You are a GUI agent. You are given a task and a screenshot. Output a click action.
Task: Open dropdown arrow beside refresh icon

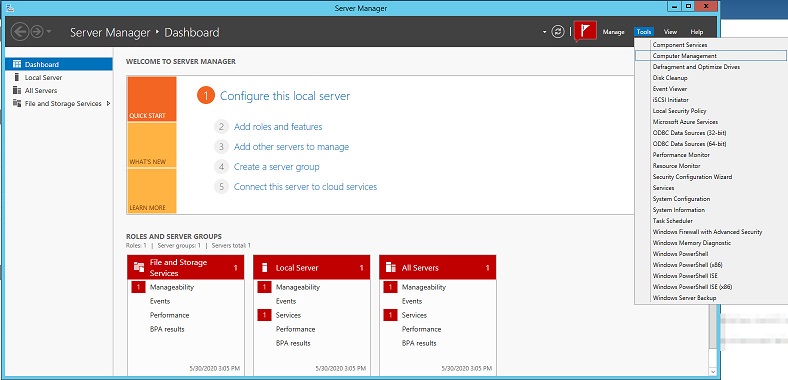544,32
